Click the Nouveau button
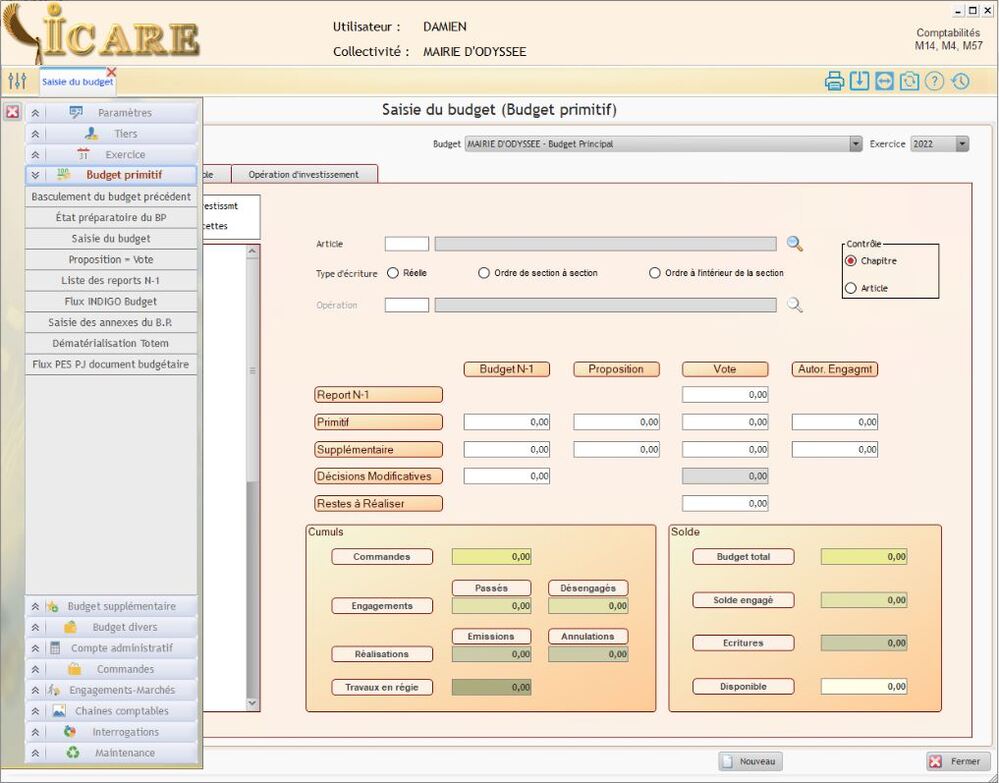This screenshot has height=783, width=999. (x=750, y=761)
